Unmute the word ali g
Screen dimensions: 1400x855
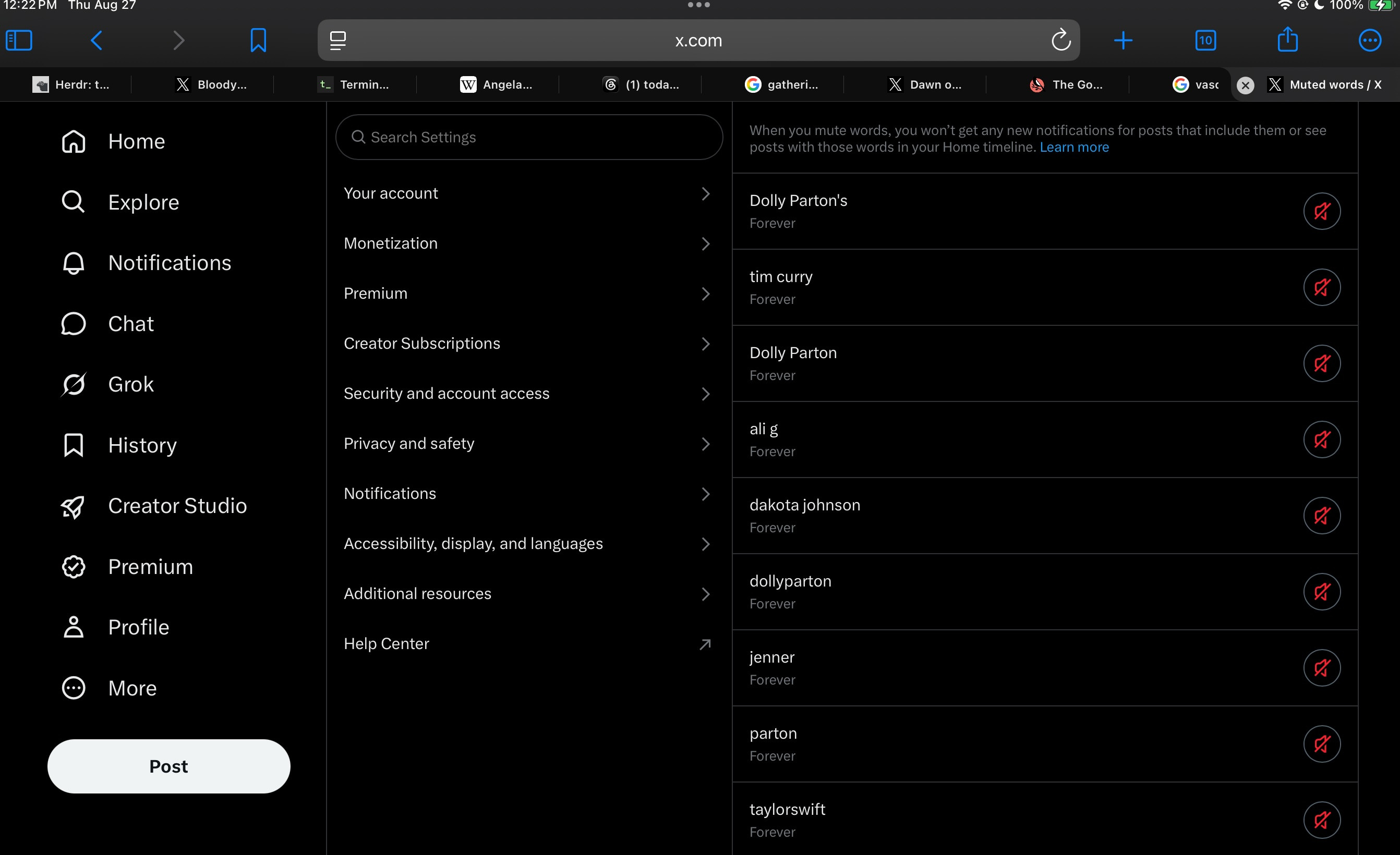[x=1322, y=439]
